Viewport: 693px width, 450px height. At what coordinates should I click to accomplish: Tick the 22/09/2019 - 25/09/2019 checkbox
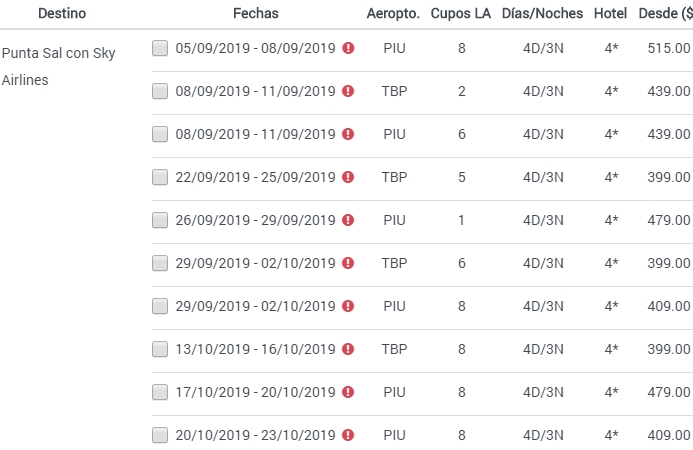coord(160,177)
